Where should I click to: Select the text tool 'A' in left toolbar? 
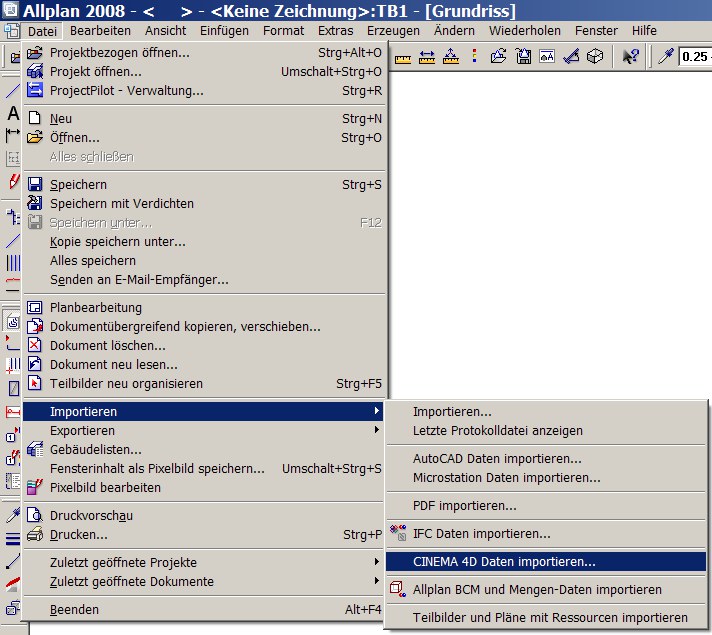coord(13,113)
